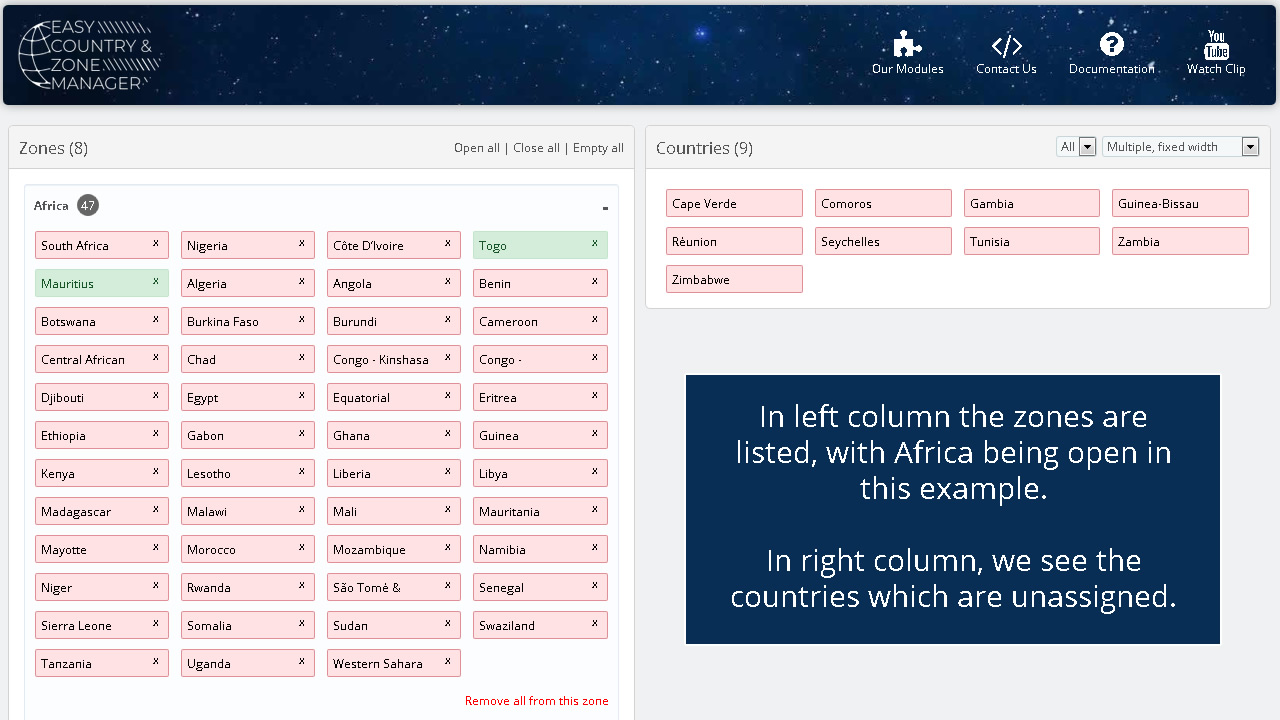Screen dimensions: 1280x720
Task: Select Cape Verde unassigned country
Action: tap(734, 203)
